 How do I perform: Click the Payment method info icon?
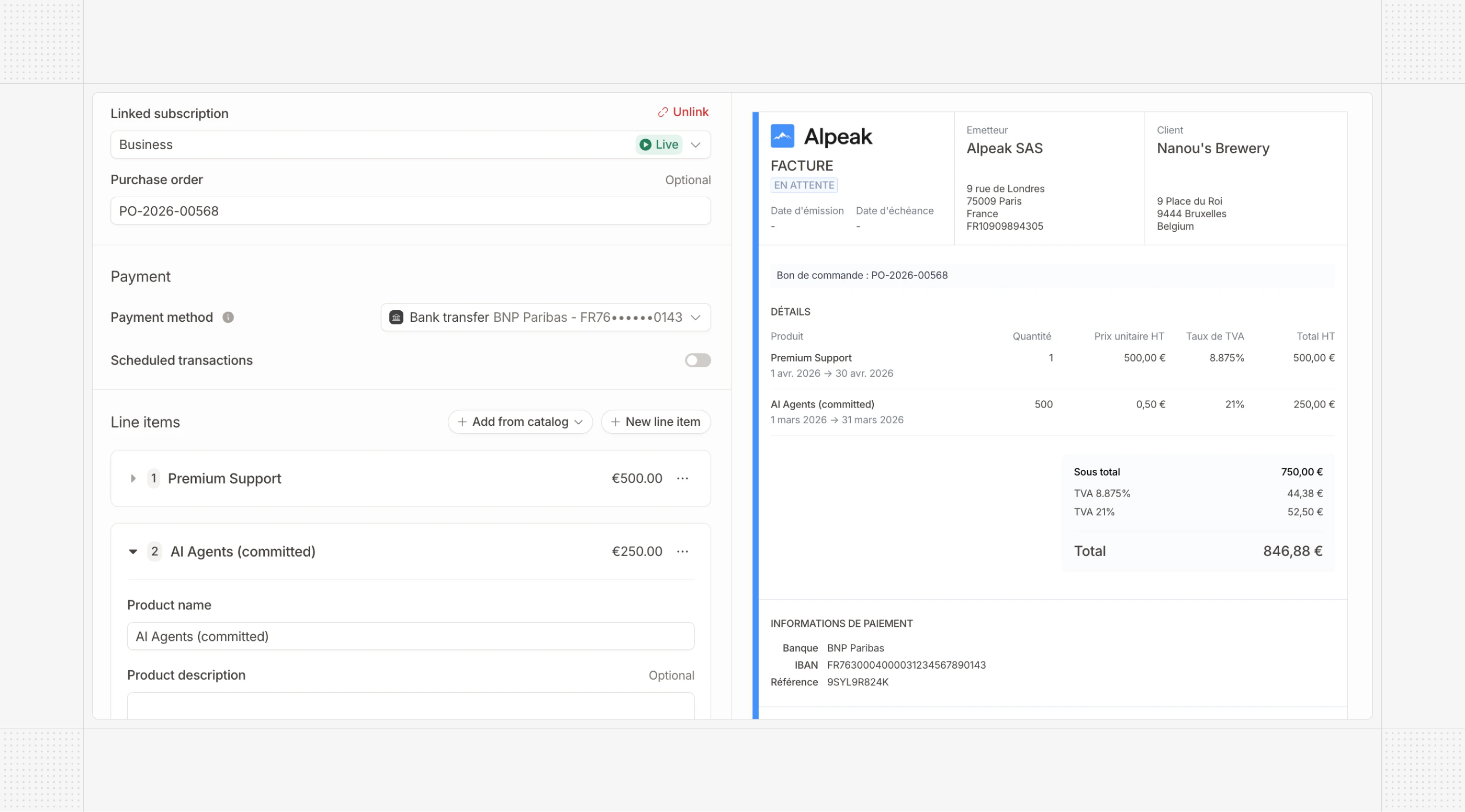click(228, 317)
